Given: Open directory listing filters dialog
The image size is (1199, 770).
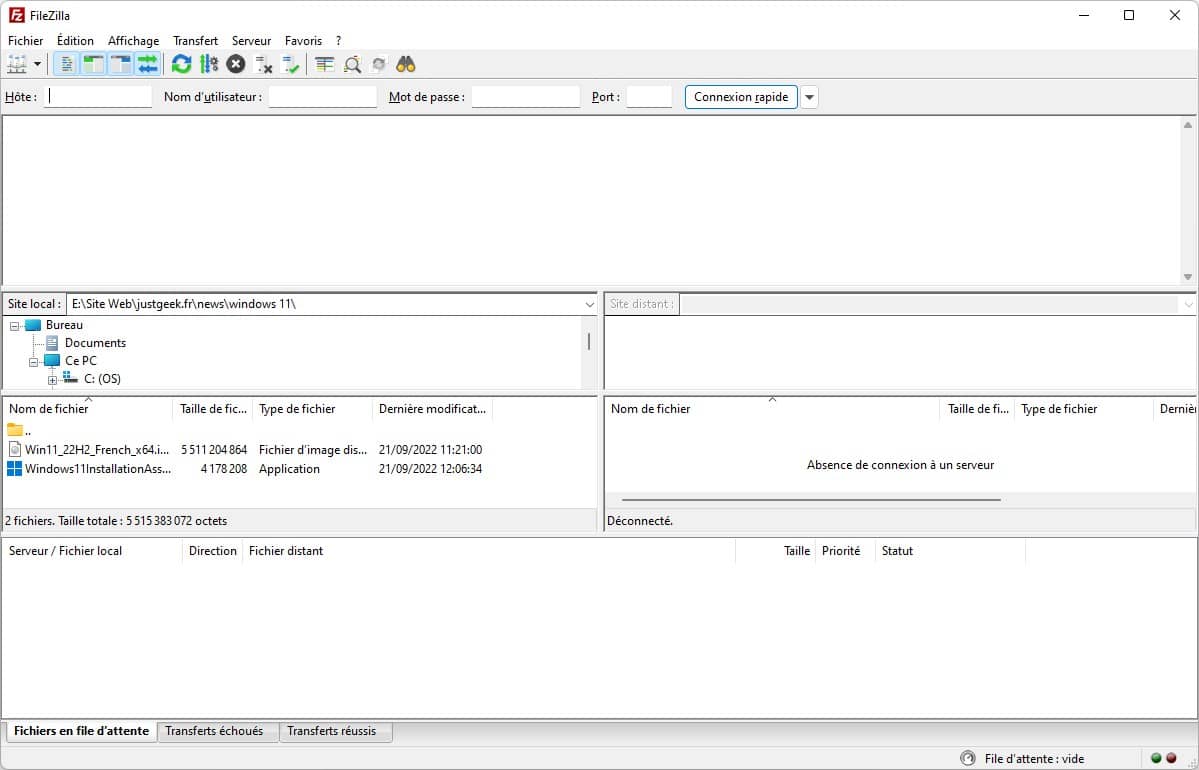Looking at the screenshot, I should tap(325, 64).
